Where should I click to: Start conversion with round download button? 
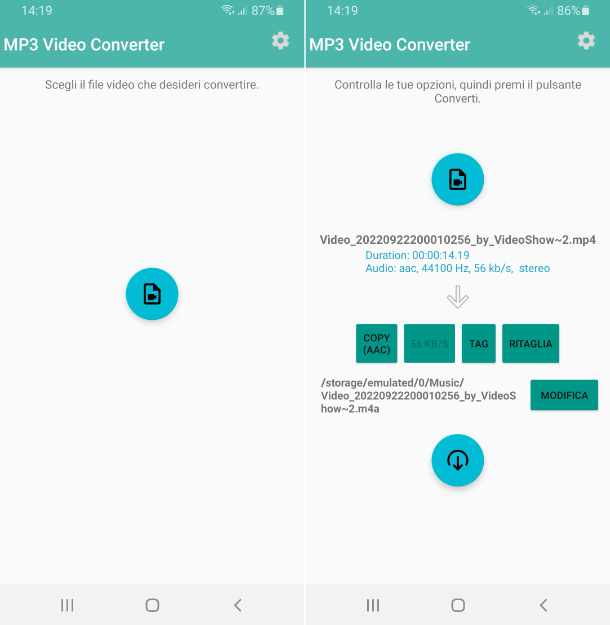(x=458, y=460)
